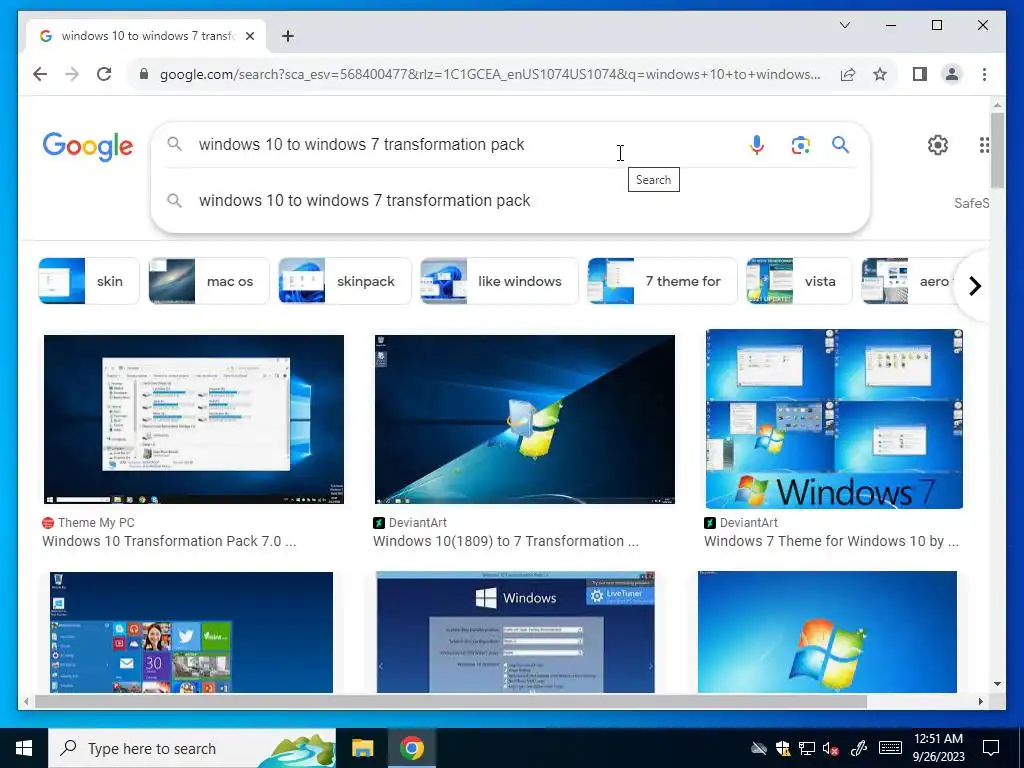The height and width of the screenshot is (768, 1024).
Task: Filter results by the mac os chip
Action: point(208,281)
